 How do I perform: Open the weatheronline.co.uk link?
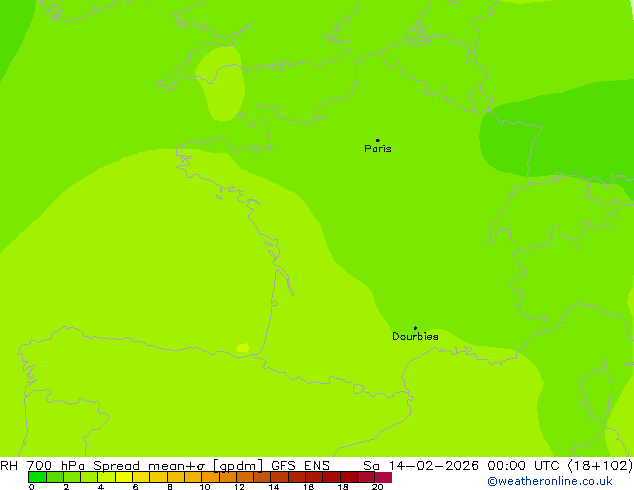550,481
